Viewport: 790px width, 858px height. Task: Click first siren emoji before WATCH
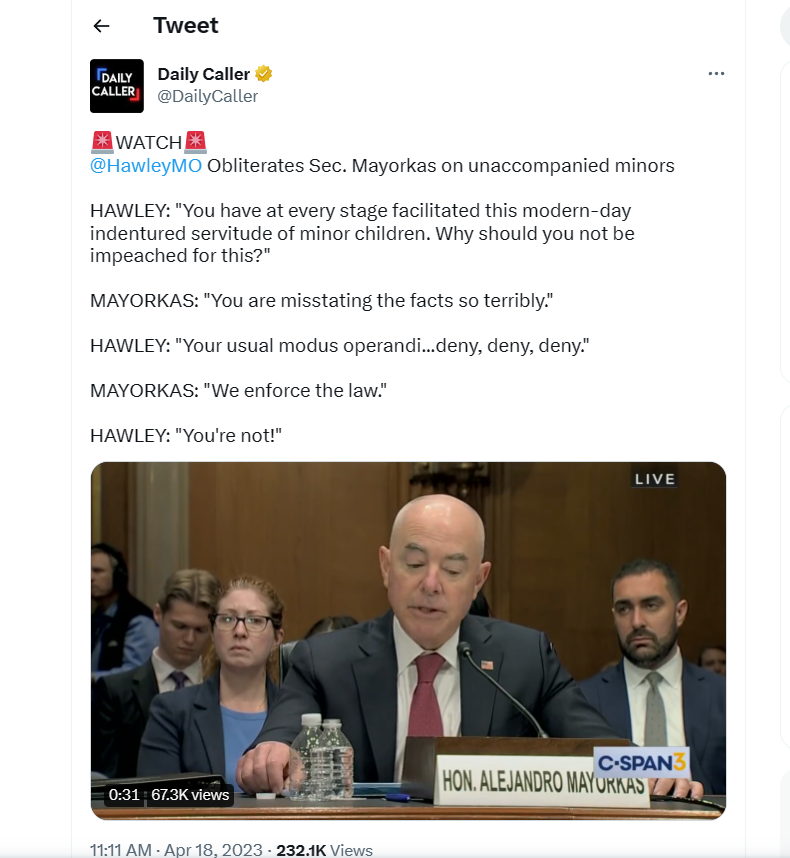(102, 142)
